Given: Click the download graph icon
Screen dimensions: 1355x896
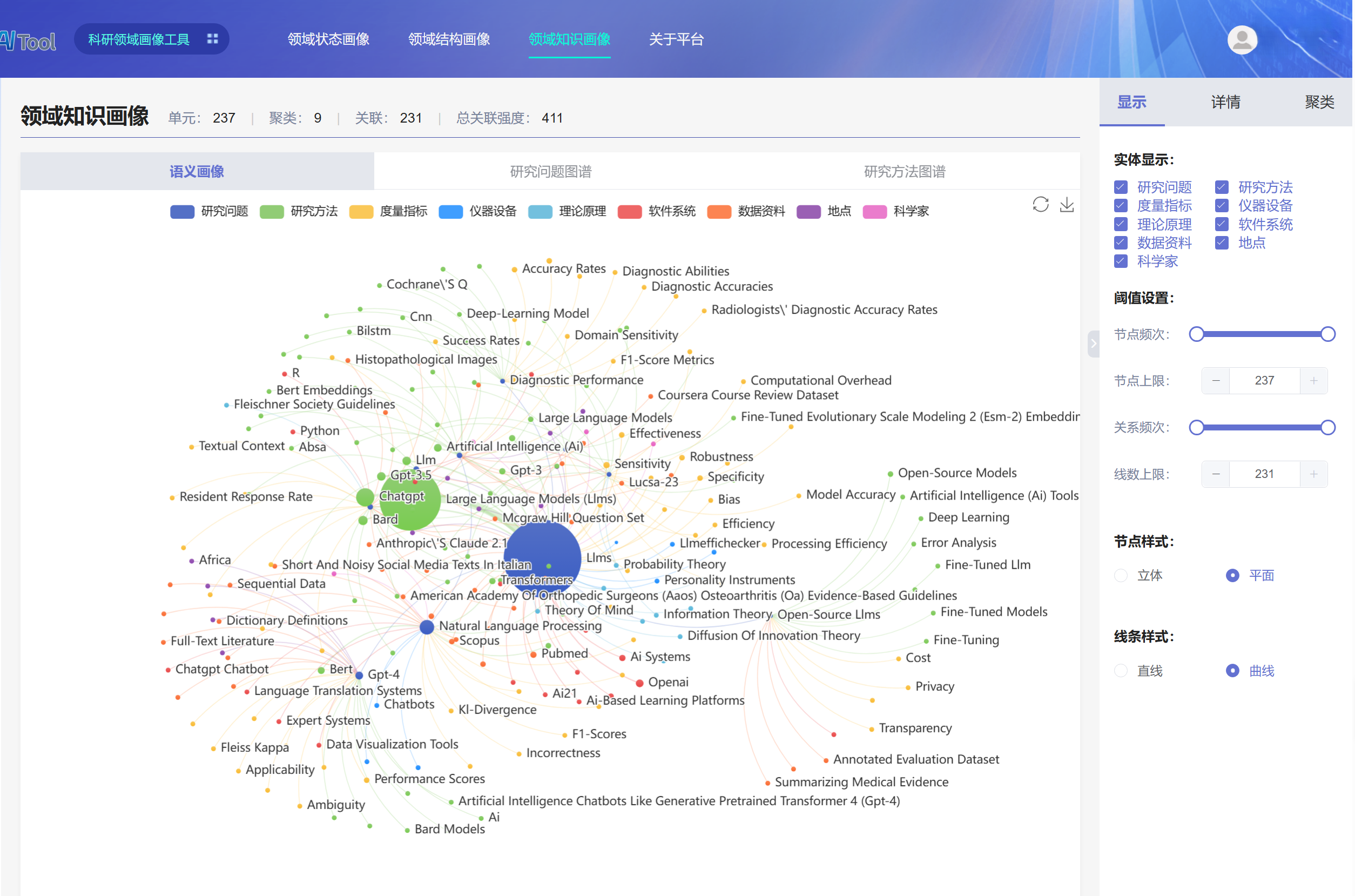Looking at the screenshot, I should tap(1067, 205).
